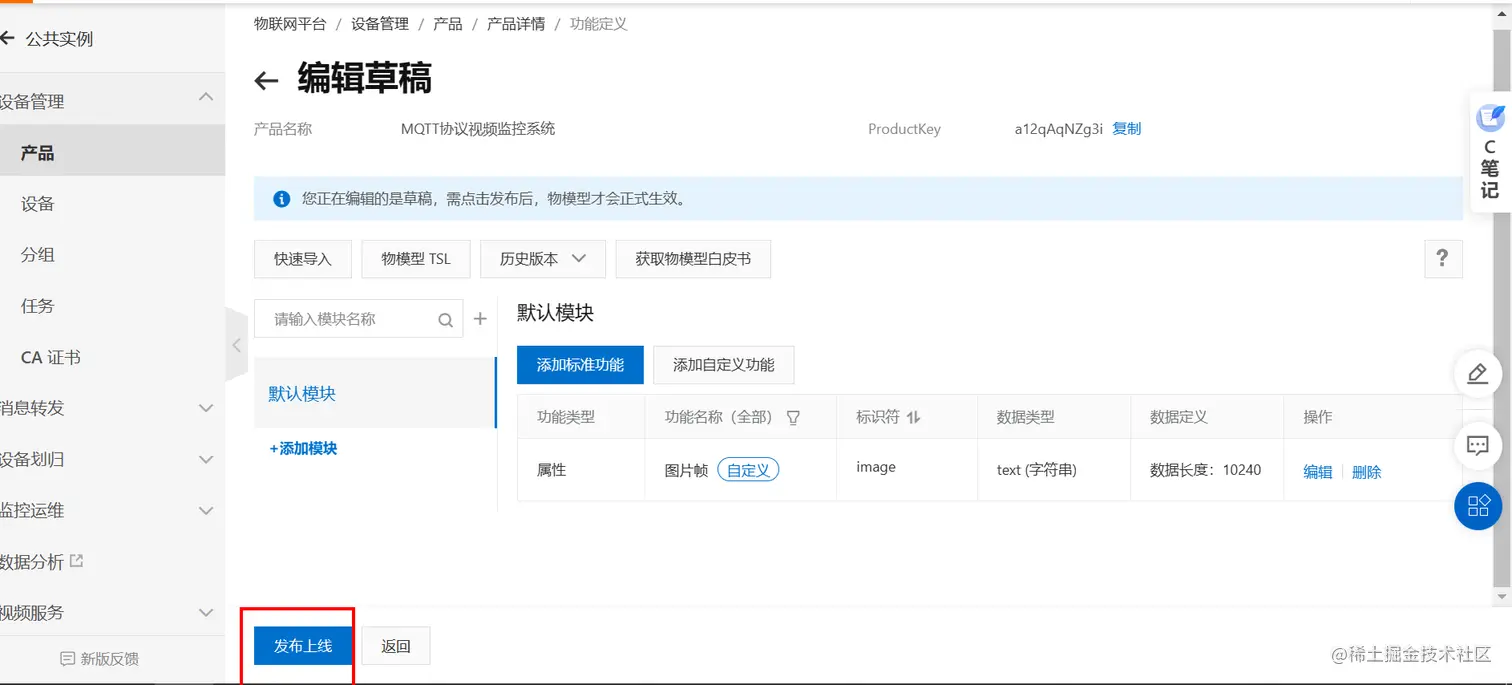Open the 历史版本 dropdown
This screenshot has width=1512, height=685.
[x=543, y=259]
